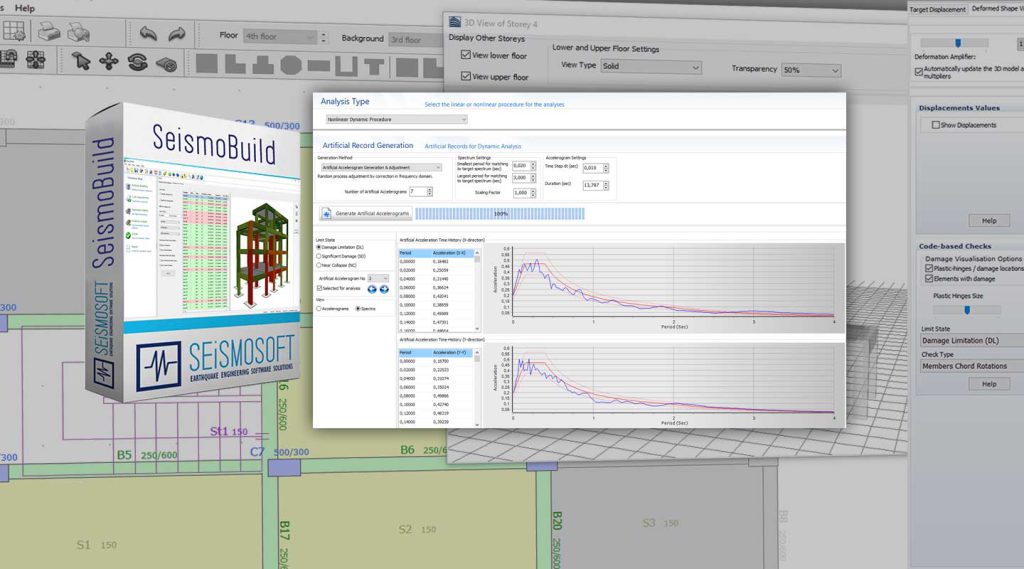
Task: Step the Number of Artificial Accelerograms spinner
Action: click(429, 192)
